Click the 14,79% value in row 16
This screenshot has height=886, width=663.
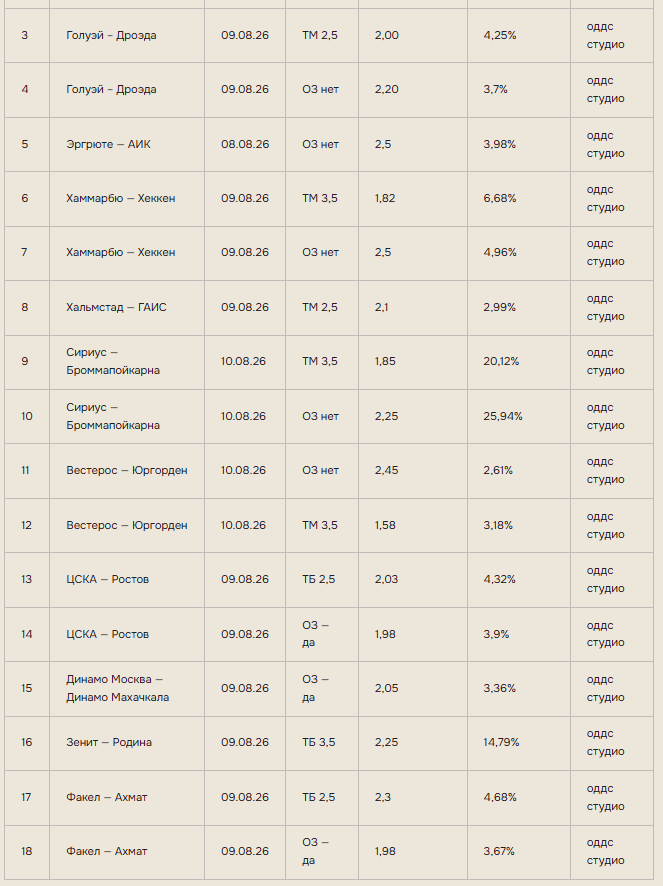pos(501,742)
